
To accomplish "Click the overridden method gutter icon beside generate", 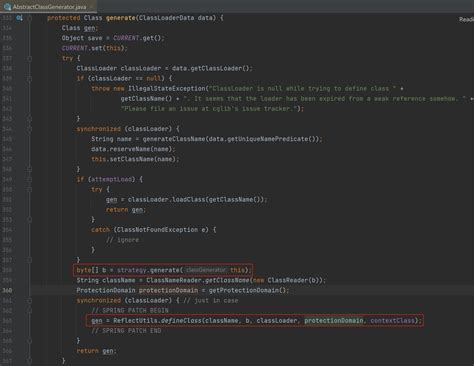I will pos(19,18).
